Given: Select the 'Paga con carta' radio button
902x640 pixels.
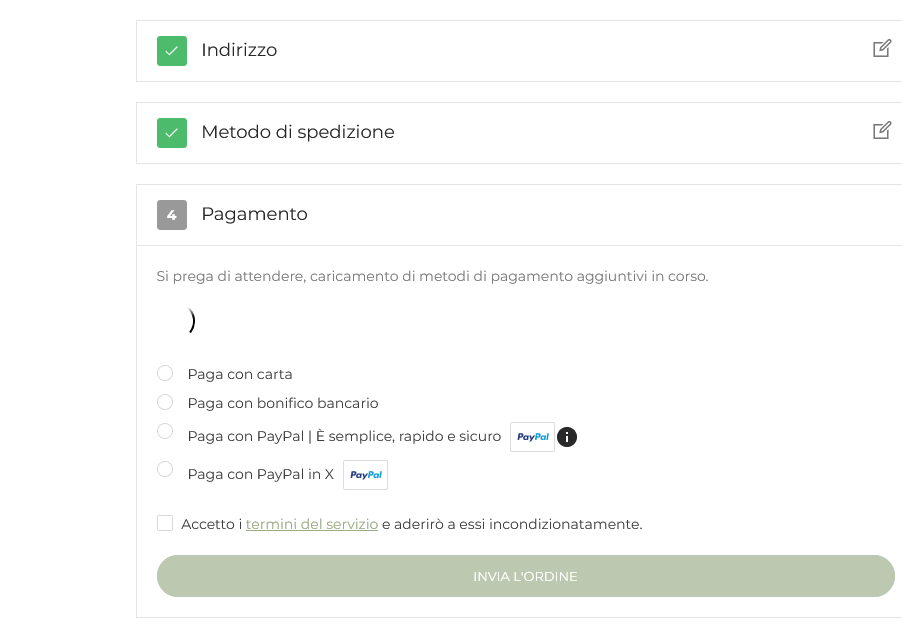Looking at the screenshot, I should 165,373.
